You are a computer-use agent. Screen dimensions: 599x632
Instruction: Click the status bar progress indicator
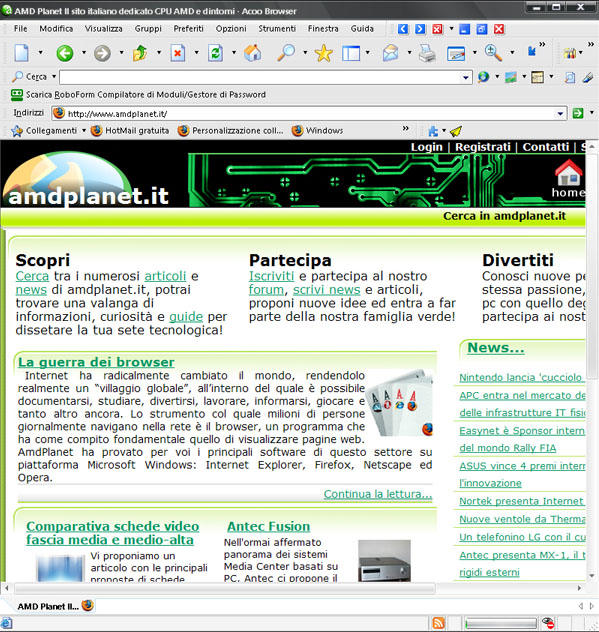(x=501, y=623)
